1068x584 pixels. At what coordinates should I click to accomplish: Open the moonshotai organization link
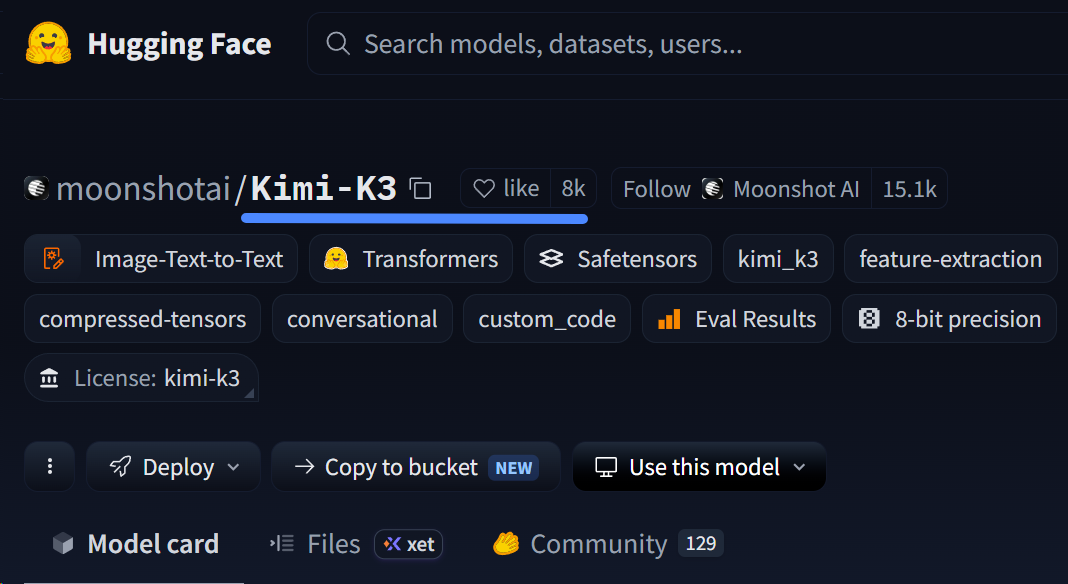(x=143, y=189)
